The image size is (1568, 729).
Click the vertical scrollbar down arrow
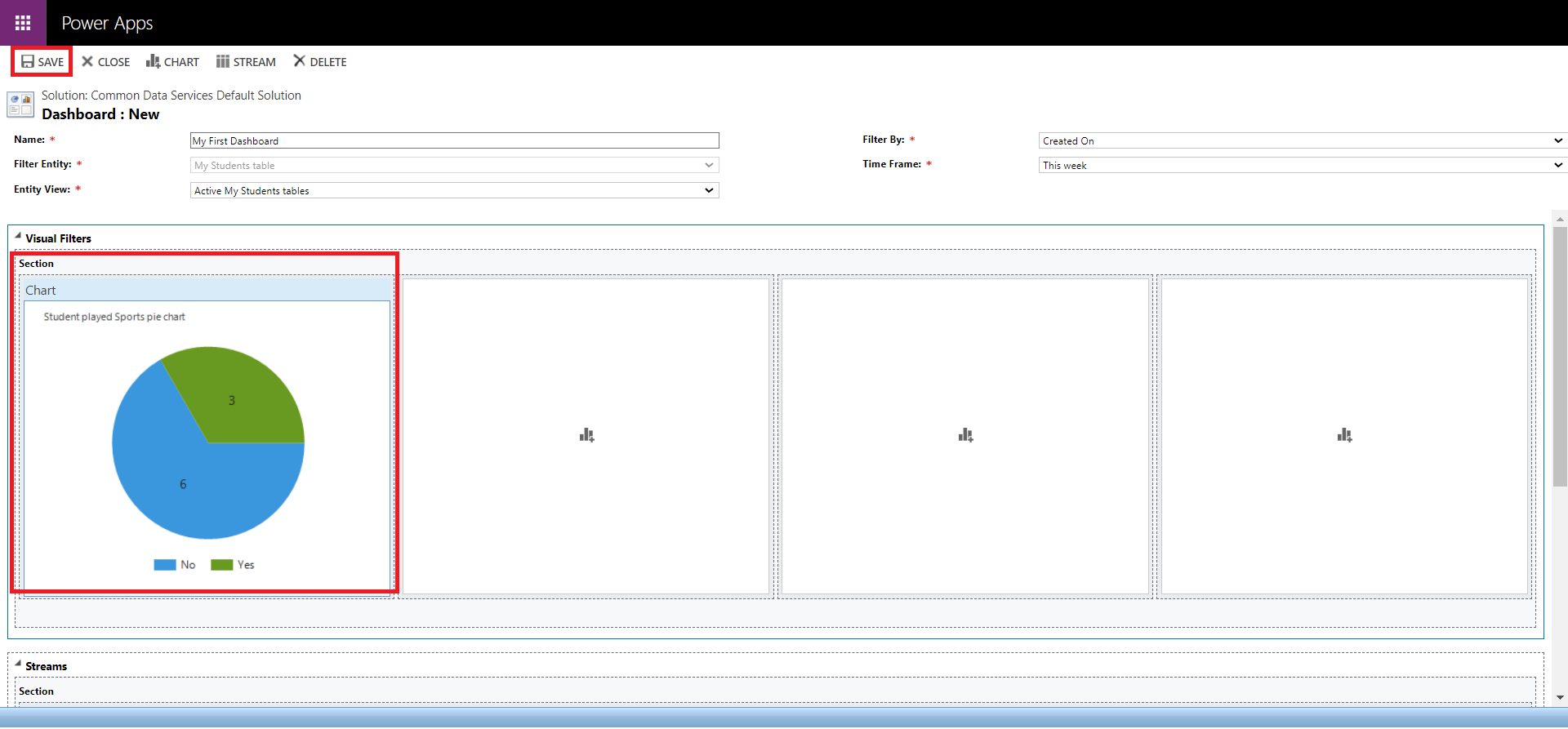(x=1561, y=697)
